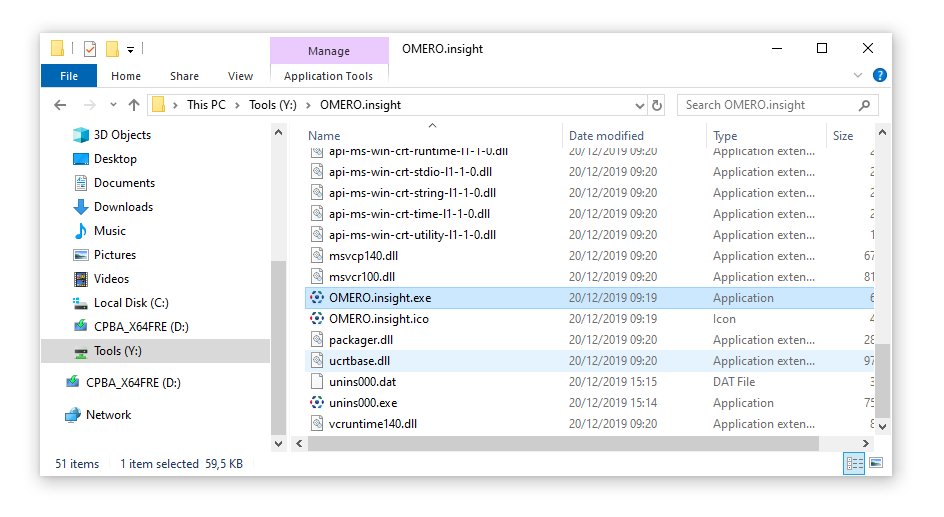Open the Application Tools tab
The width and height of the screenshot is (944, 517).
point(328,76)
